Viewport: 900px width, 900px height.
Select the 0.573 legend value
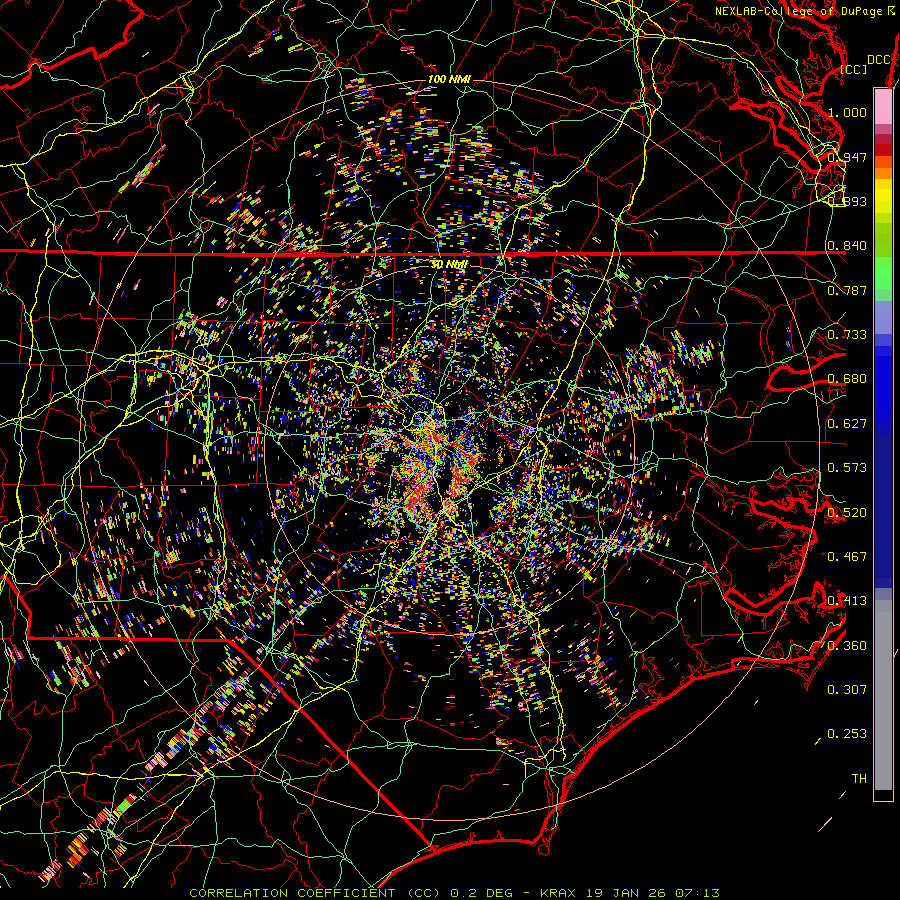(847, 468)
